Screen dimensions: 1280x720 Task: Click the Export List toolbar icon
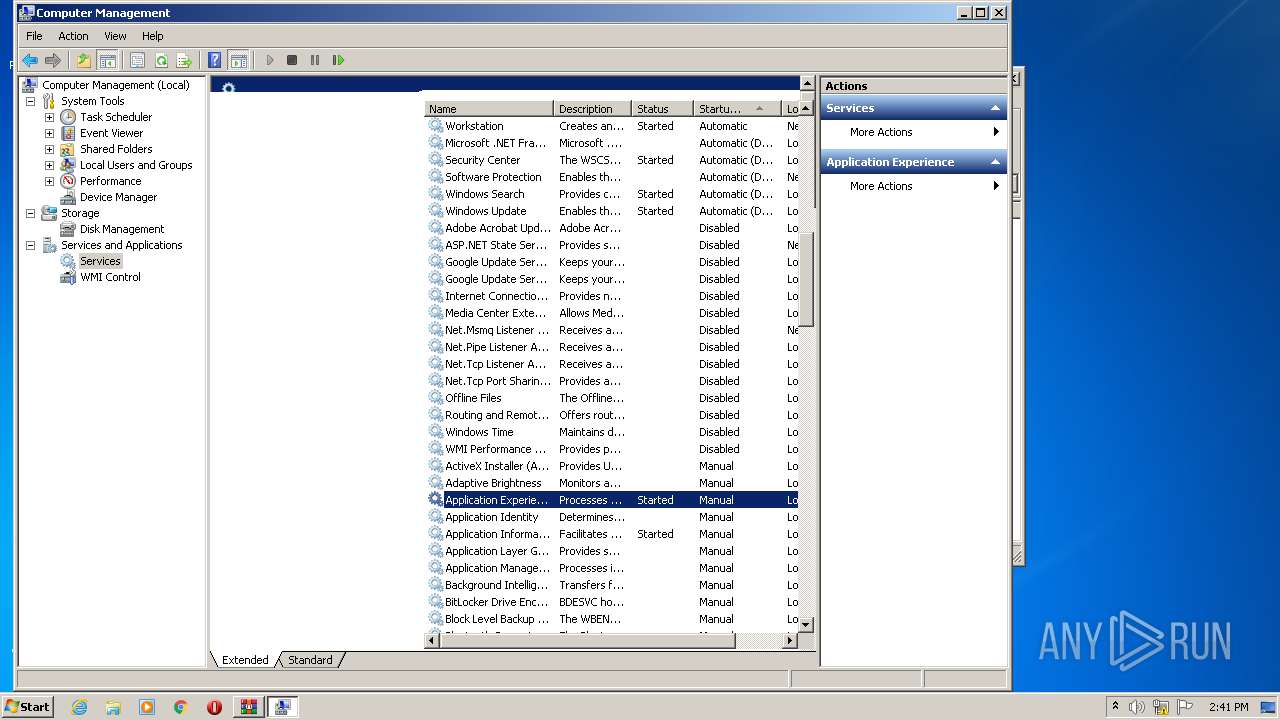coord(184,60)
